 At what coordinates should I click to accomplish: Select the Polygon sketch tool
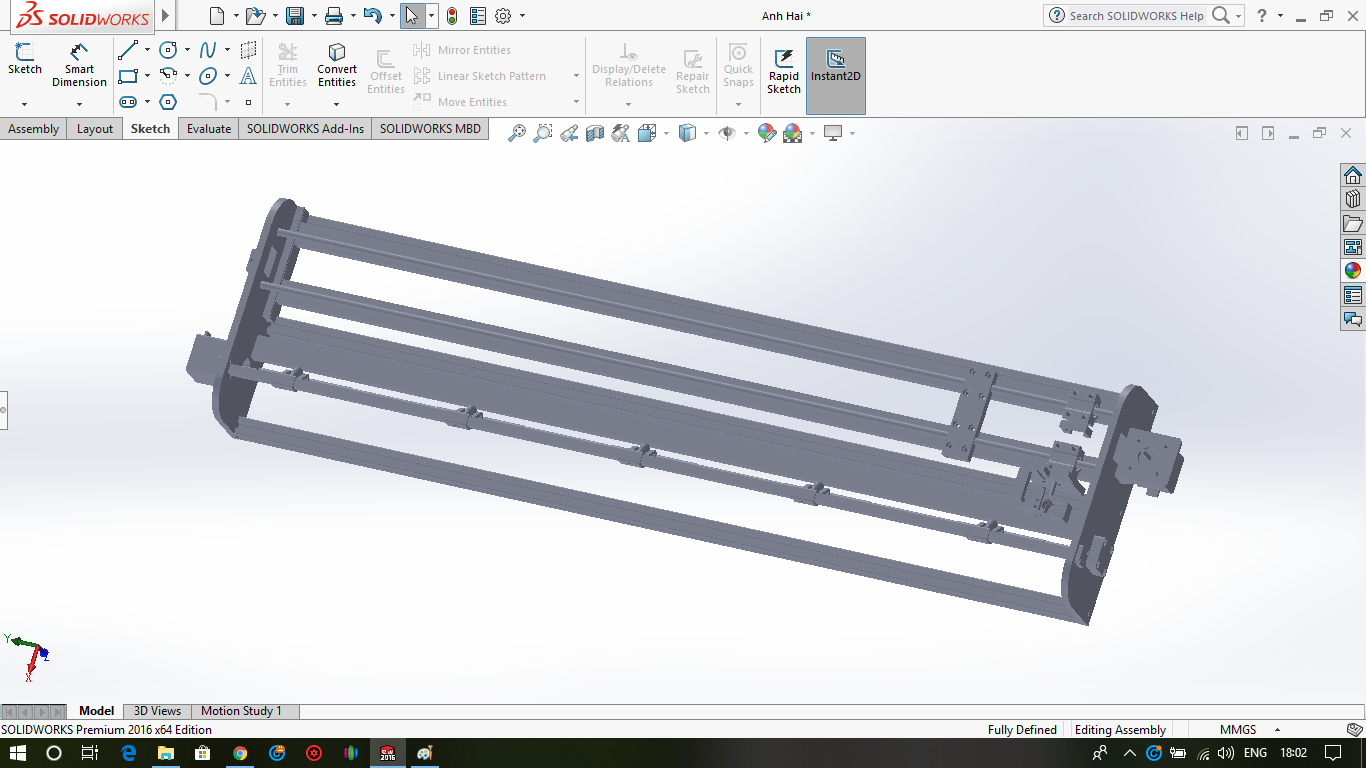[x=168, y=102]
